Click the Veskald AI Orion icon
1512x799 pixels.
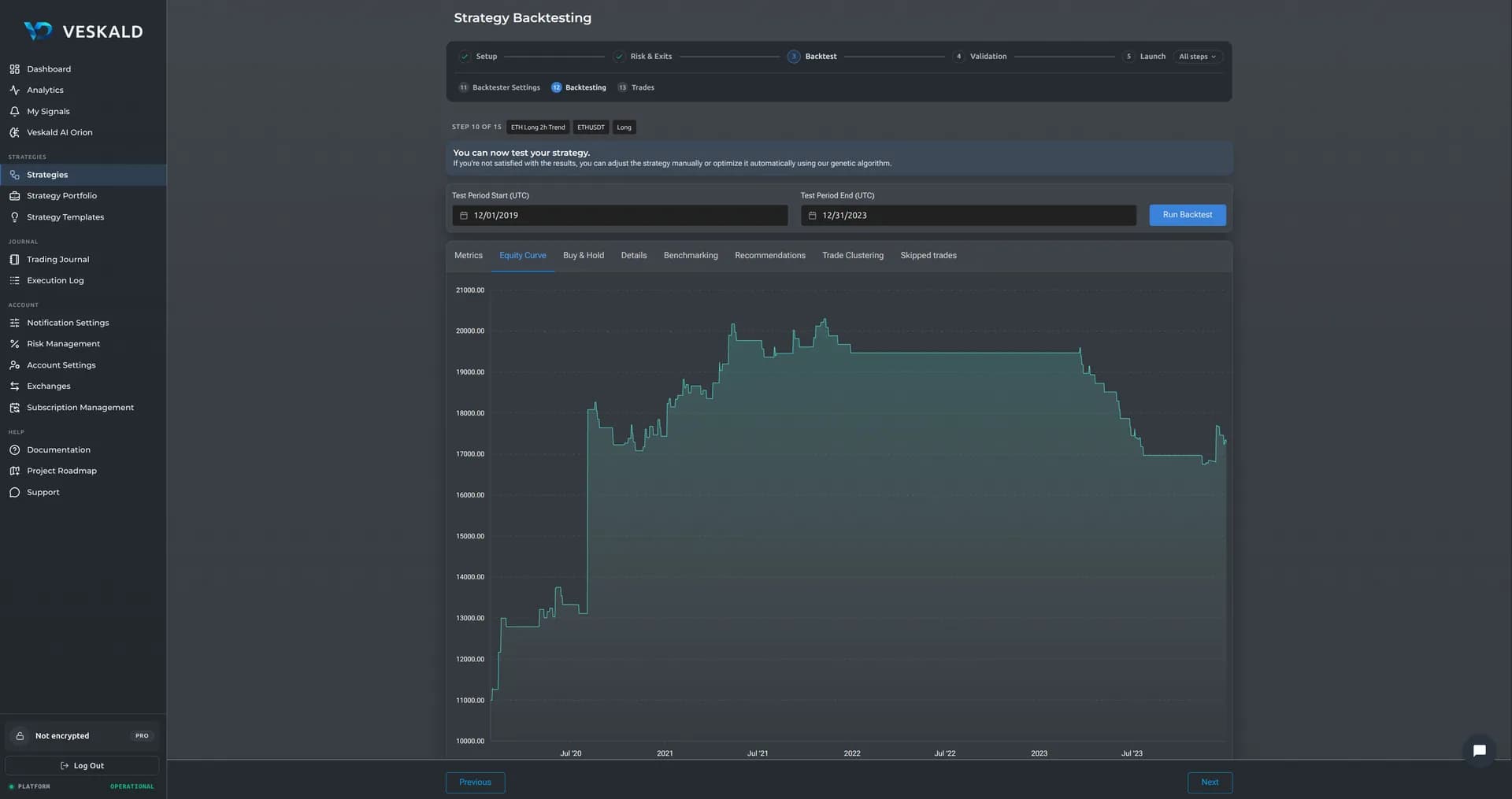pyautogui.click(x=14, y=133)
